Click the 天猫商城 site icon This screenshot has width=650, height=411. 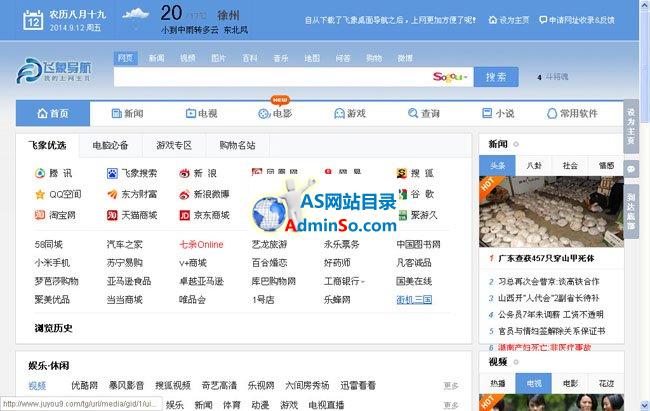[112, 215]
